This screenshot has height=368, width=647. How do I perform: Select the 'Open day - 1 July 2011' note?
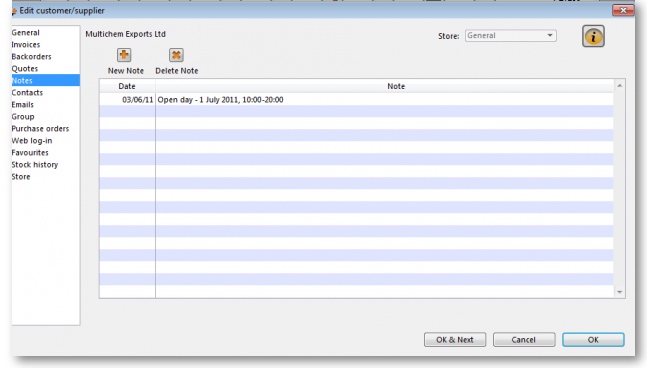tap(220, 99)
